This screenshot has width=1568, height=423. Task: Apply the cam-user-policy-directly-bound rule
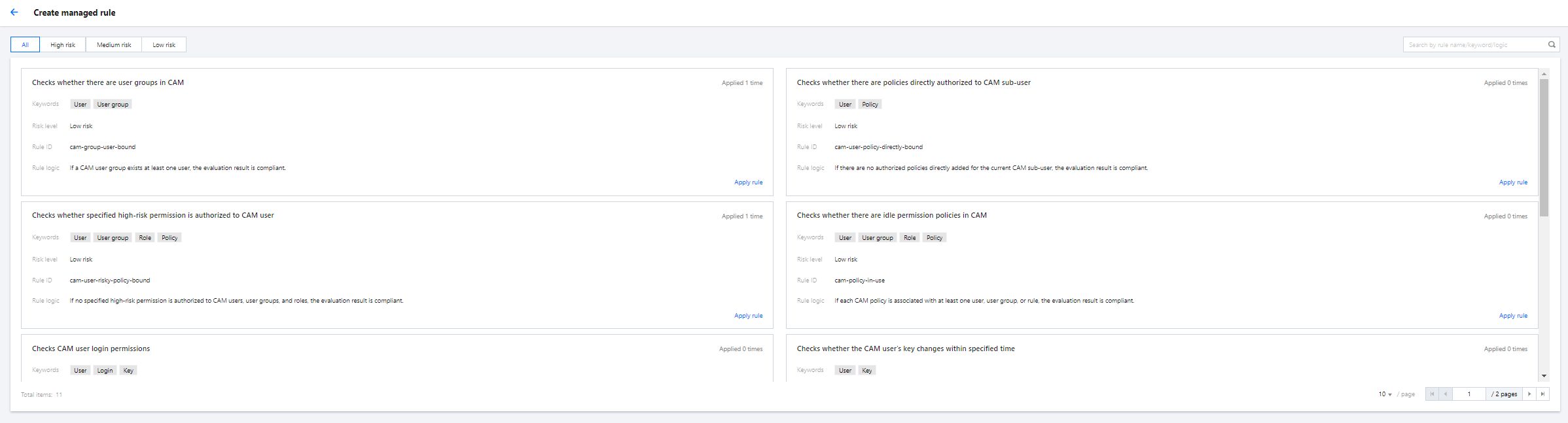click(1513, 182)
